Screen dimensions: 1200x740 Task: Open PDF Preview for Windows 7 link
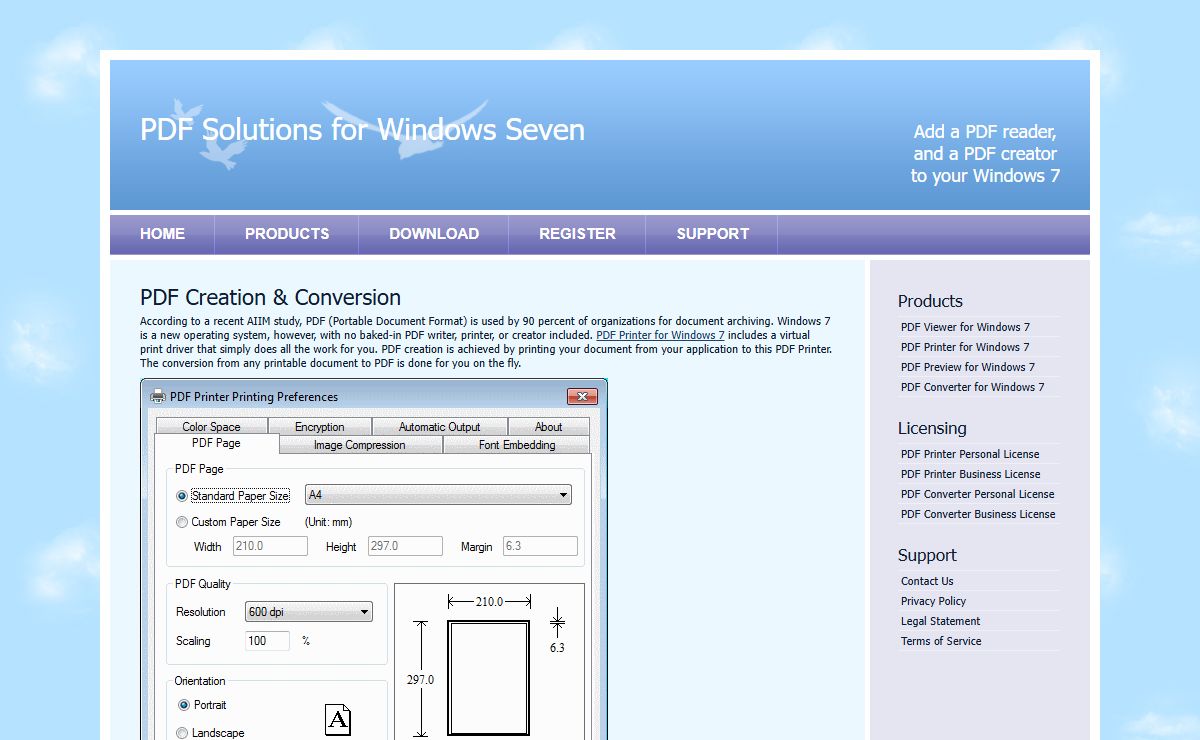(968, 367)
